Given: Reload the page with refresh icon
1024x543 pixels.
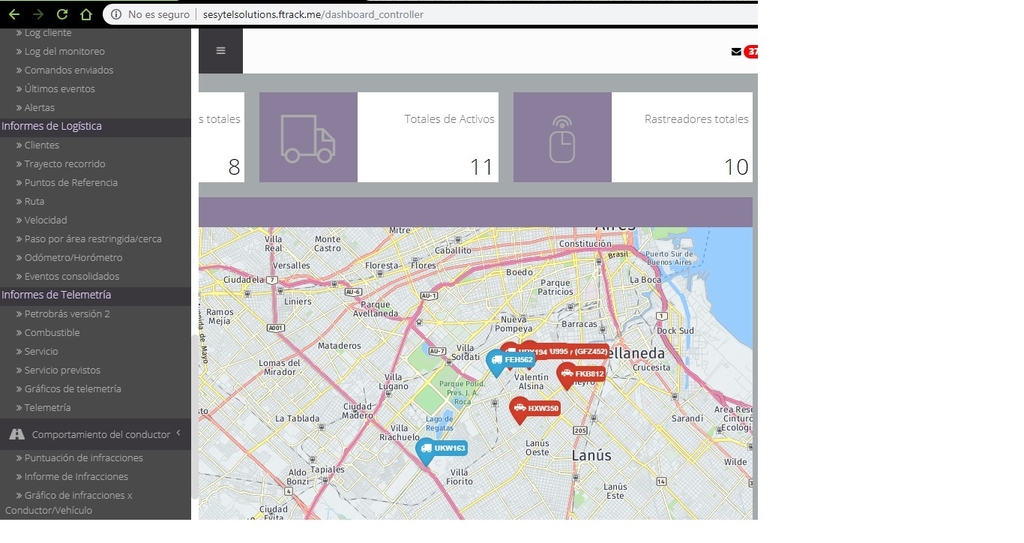Looking at the screenshot, I should (62, 14).
